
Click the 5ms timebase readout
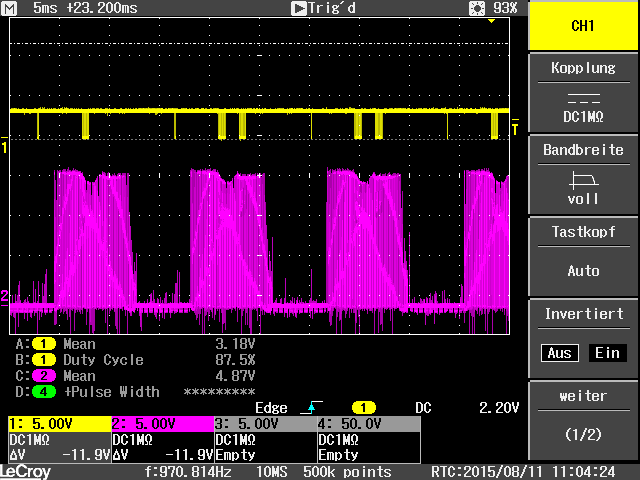(x=45, y=8)
